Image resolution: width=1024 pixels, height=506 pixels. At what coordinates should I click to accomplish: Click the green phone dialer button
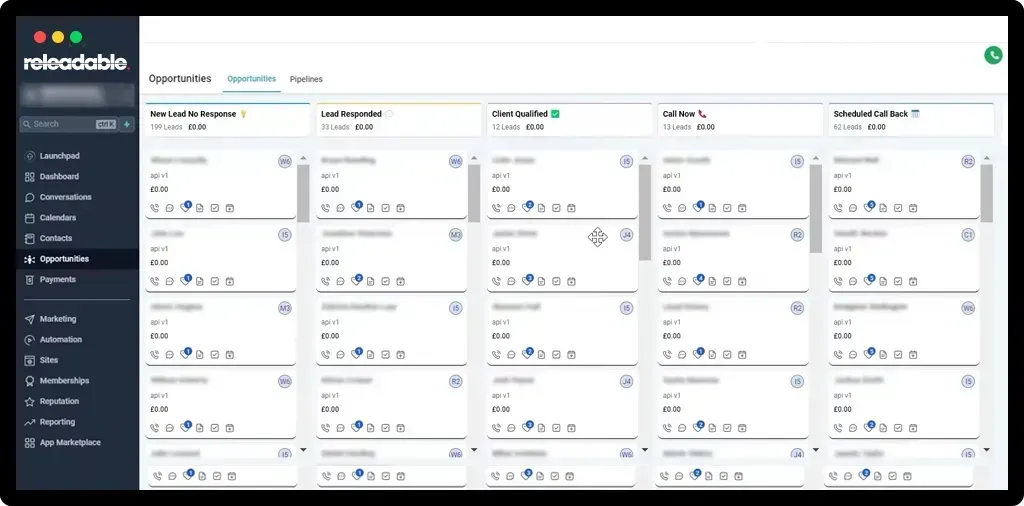pos(993,55)
